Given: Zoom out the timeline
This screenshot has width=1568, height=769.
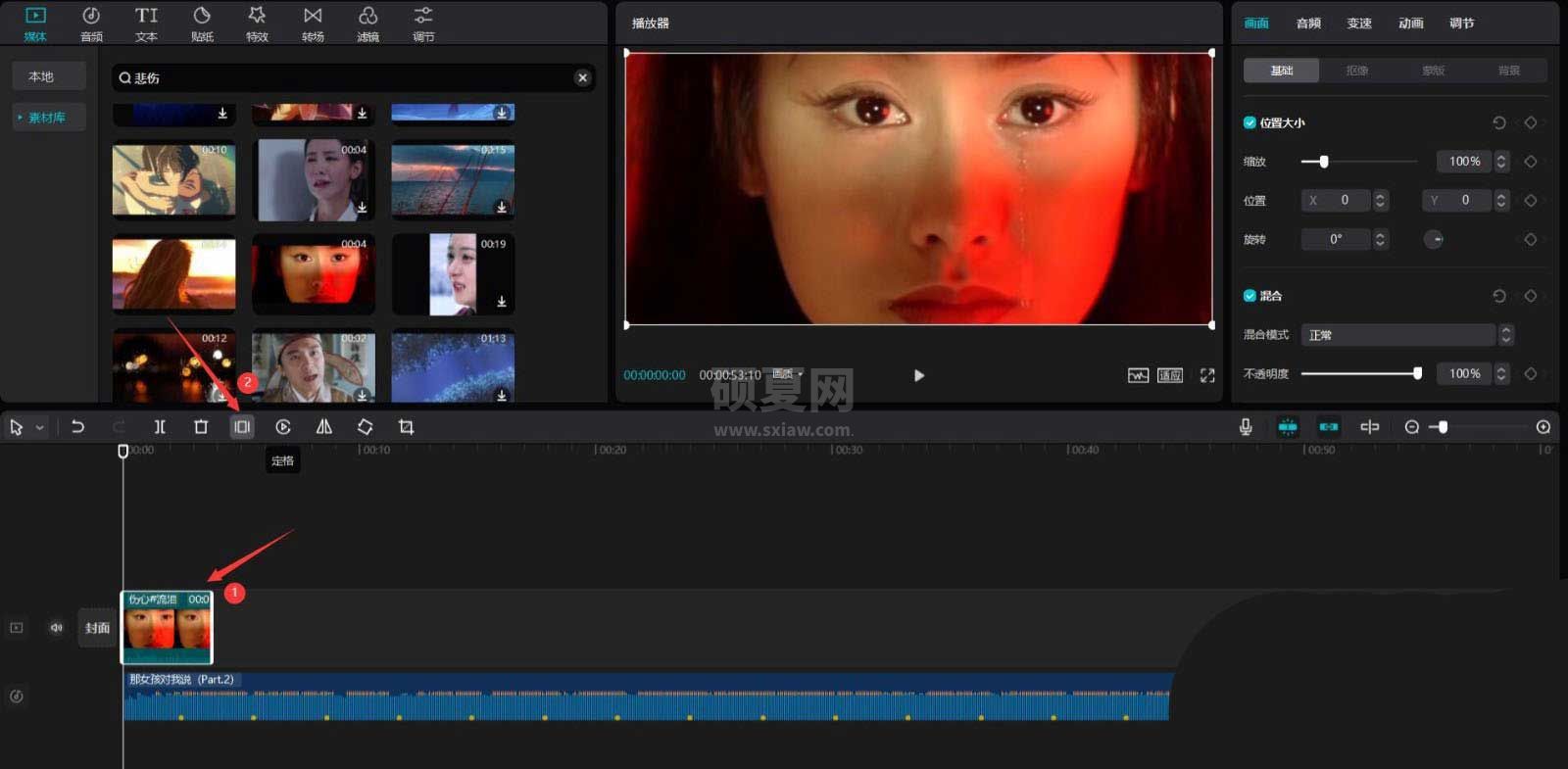Looking at the screenshot, I should [1412, 427].
